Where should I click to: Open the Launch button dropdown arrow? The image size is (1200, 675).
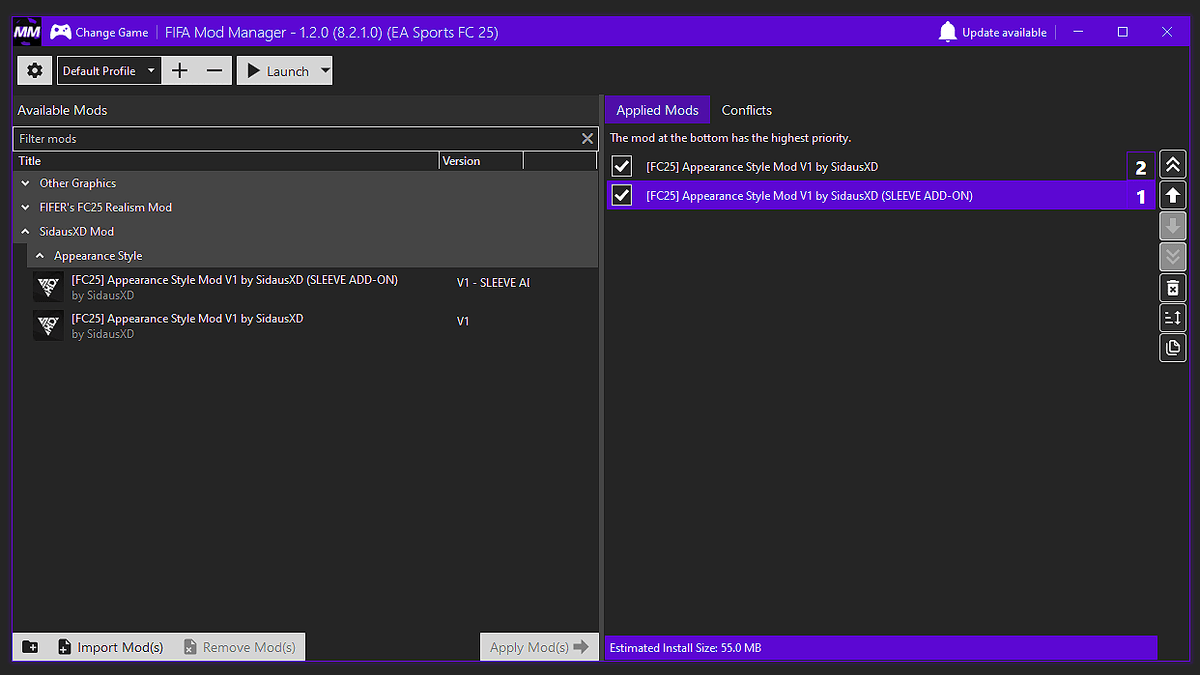pyautogui.click(x=325, y=71)
